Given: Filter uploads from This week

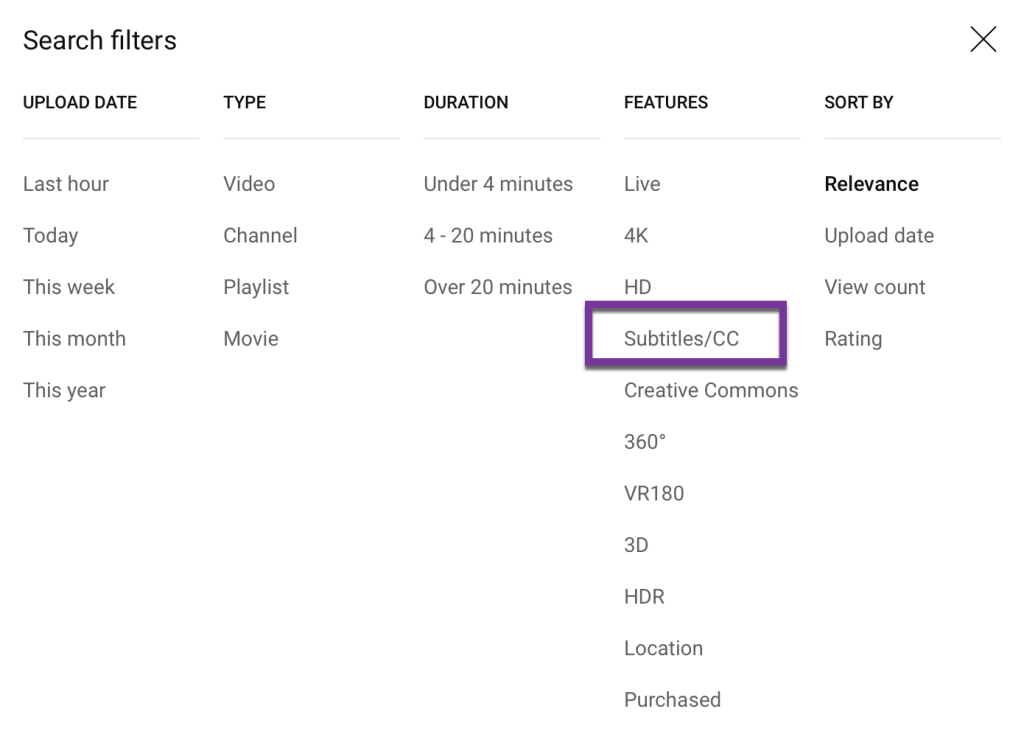Looking at the screenshot, I should pos(69,287).
